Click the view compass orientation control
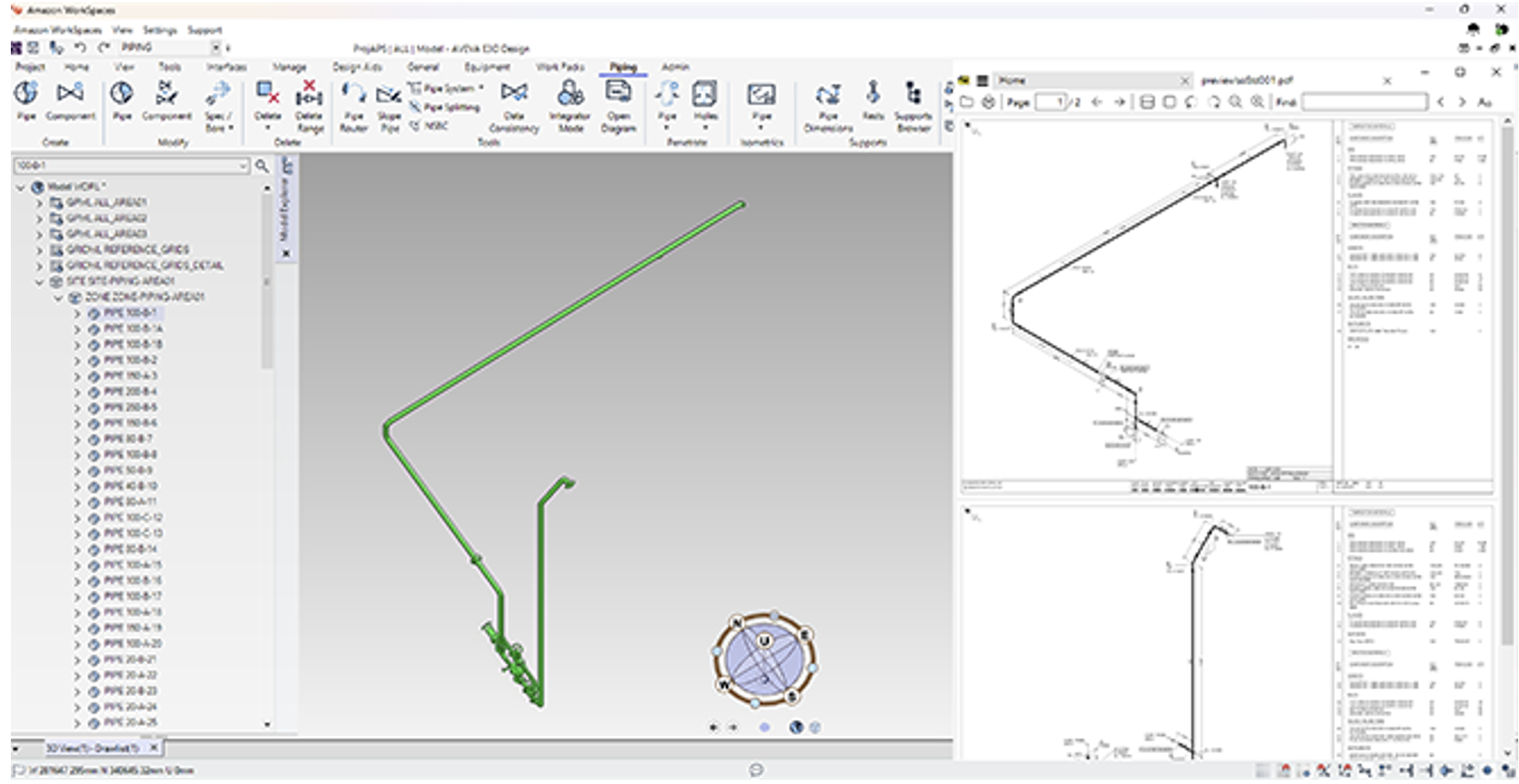Image resolution: width=1519 pixels, height=784 pixels. [764, 659]
